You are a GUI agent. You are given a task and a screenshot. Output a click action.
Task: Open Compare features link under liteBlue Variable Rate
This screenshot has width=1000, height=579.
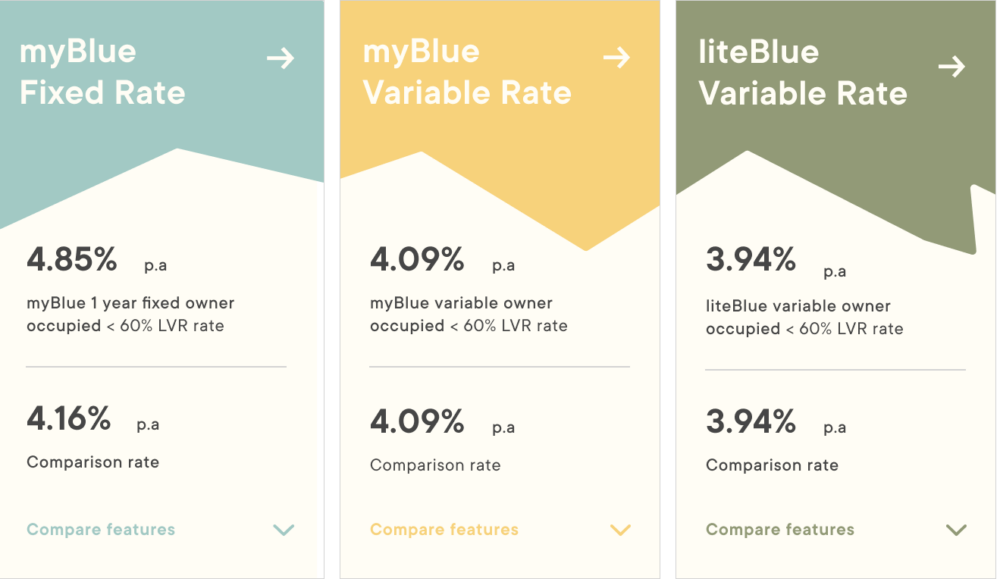[x=780, y=529]
